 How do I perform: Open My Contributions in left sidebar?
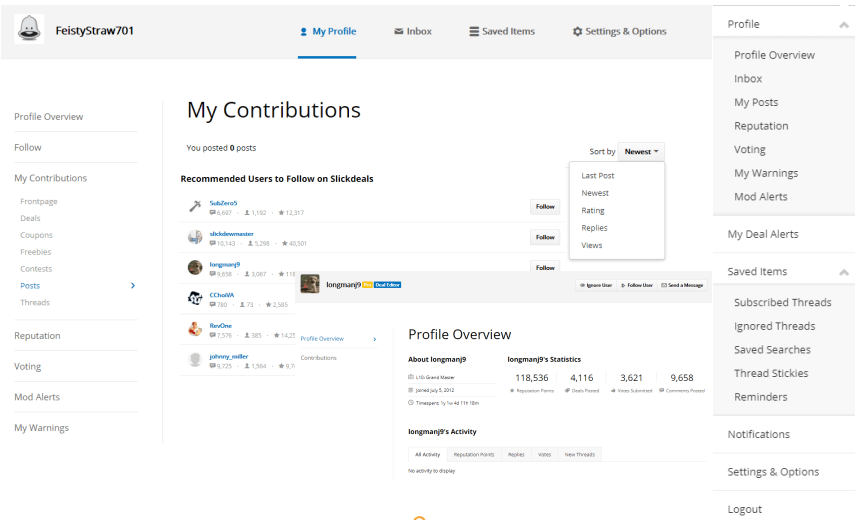tap(50, 178)
